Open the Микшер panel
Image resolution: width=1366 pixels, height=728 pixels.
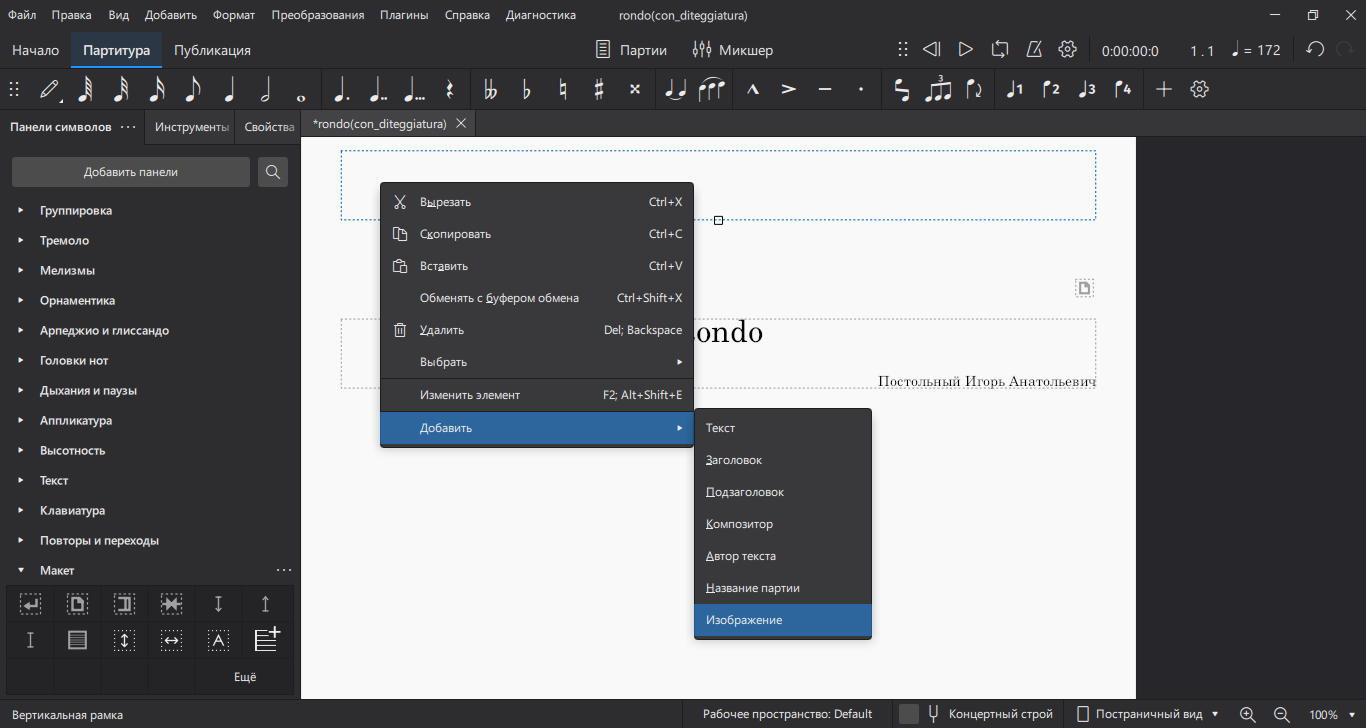pyautogui.click(x=733, y=49)
